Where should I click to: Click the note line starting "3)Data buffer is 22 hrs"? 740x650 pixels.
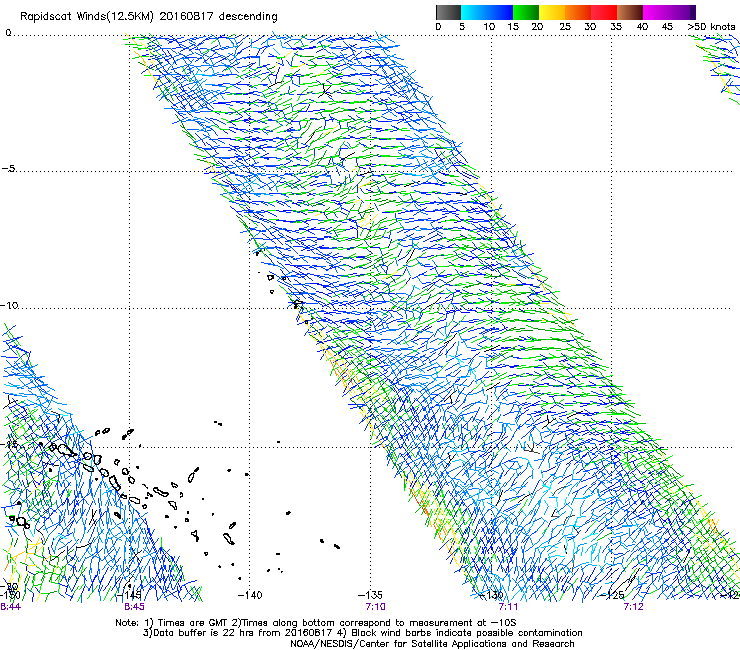click(362, 633)
